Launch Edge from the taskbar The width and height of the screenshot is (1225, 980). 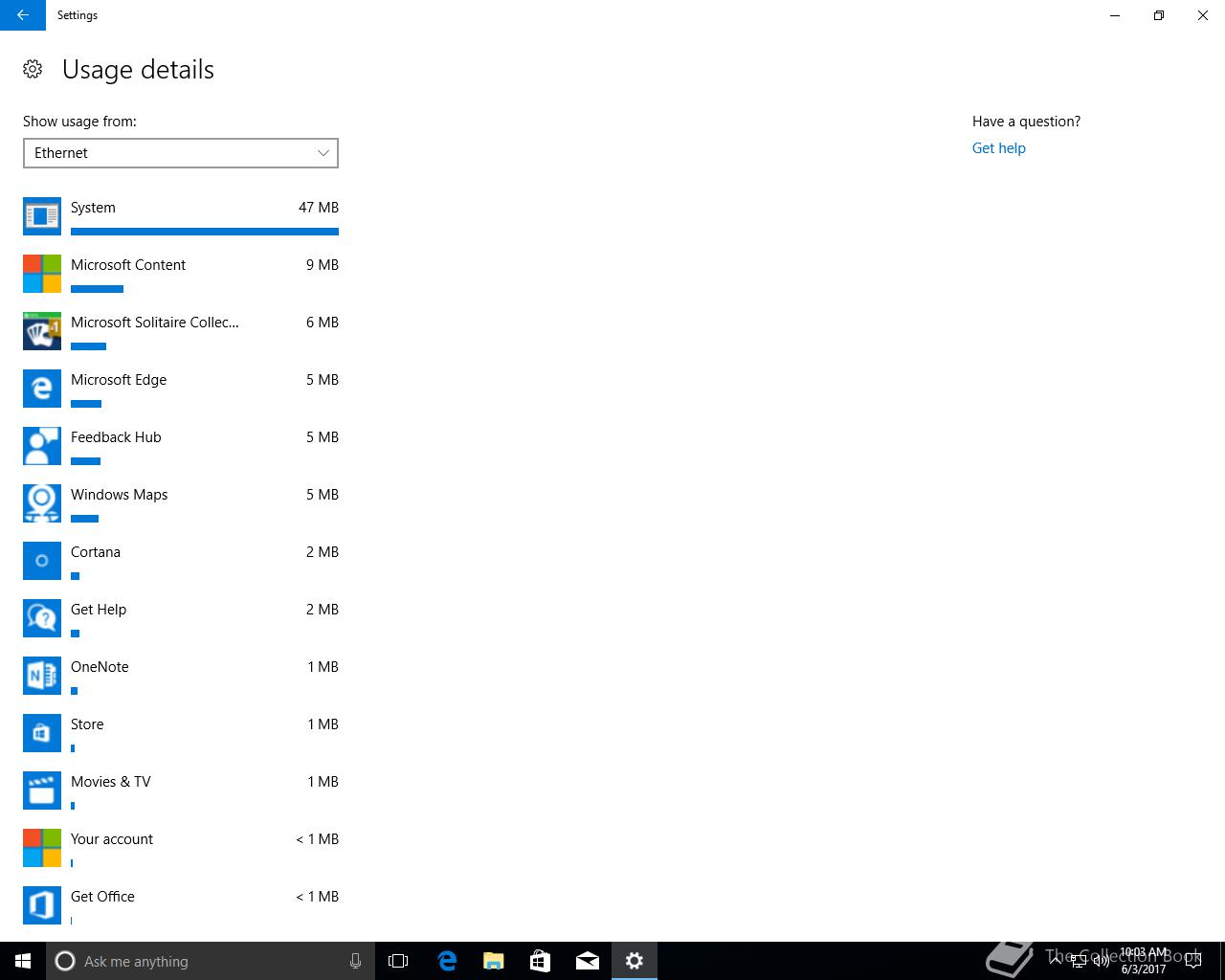coord(446,961)
